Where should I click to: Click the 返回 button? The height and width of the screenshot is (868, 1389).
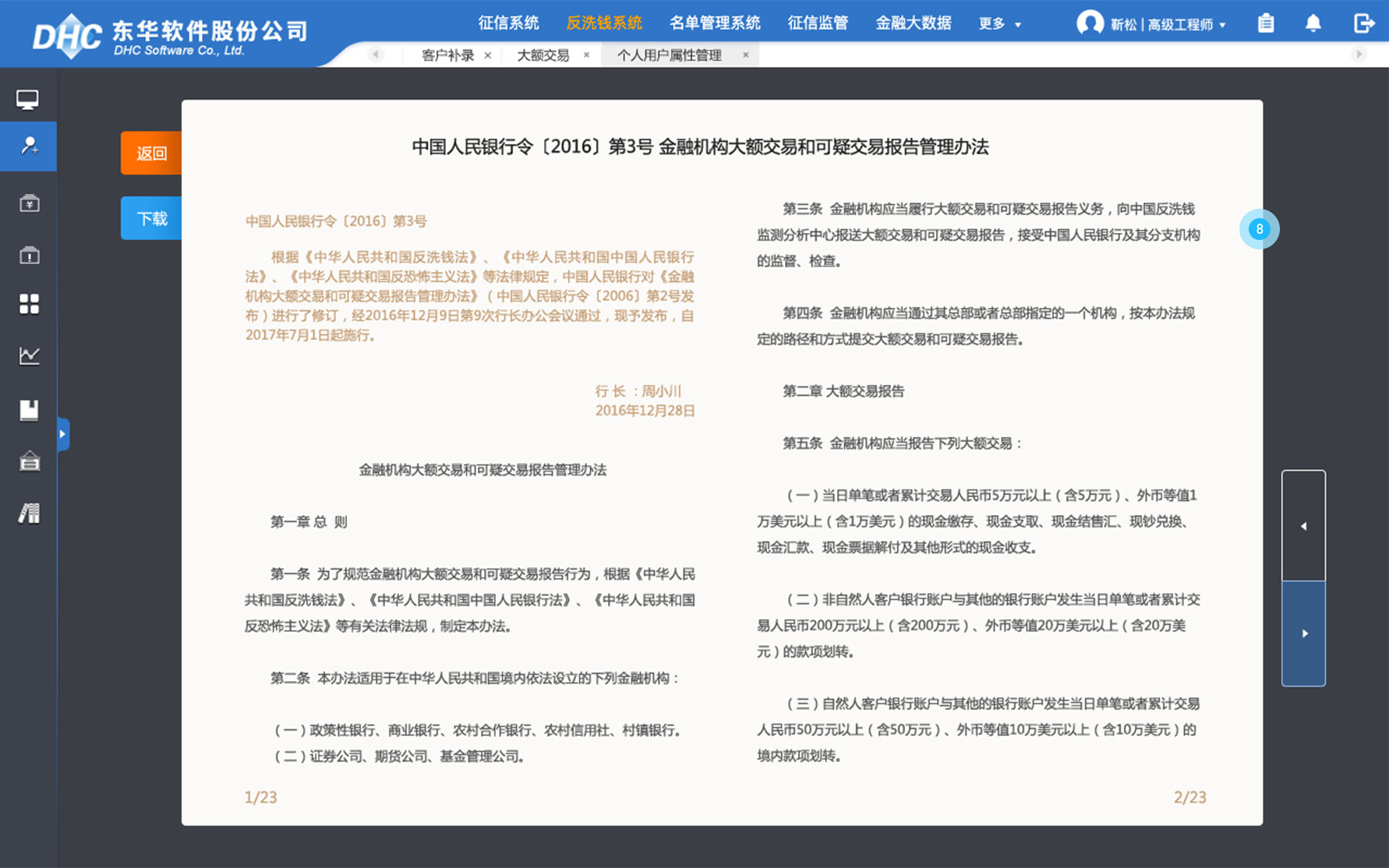click(153, 153)
